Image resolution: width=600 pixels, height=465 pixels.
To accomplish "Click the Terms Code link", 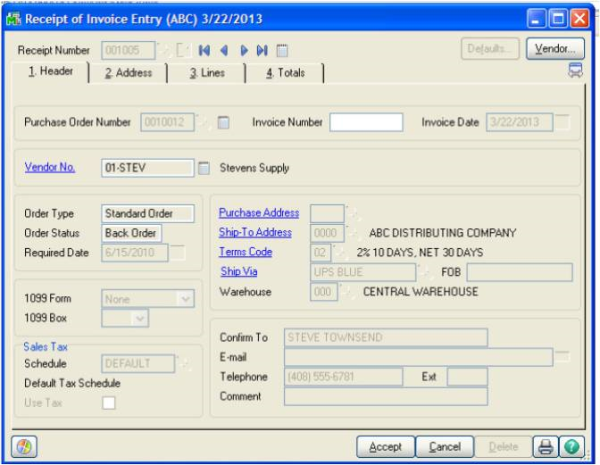I will click(246, 252).
